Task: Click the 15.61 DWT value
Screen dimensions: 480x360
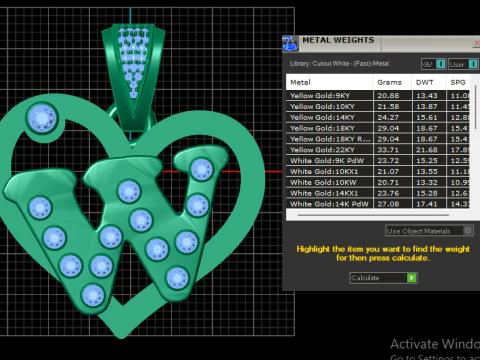Action: point(427,117)
